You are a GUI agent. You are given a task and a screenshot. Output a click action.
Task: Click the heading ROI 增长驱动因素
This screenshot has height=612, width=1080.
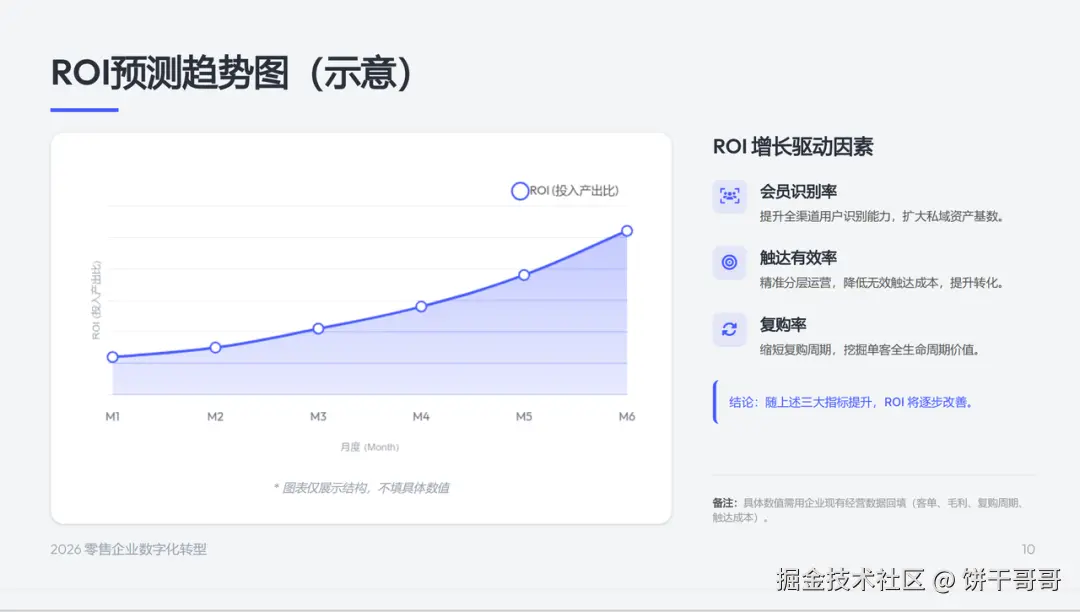point(793,147)
